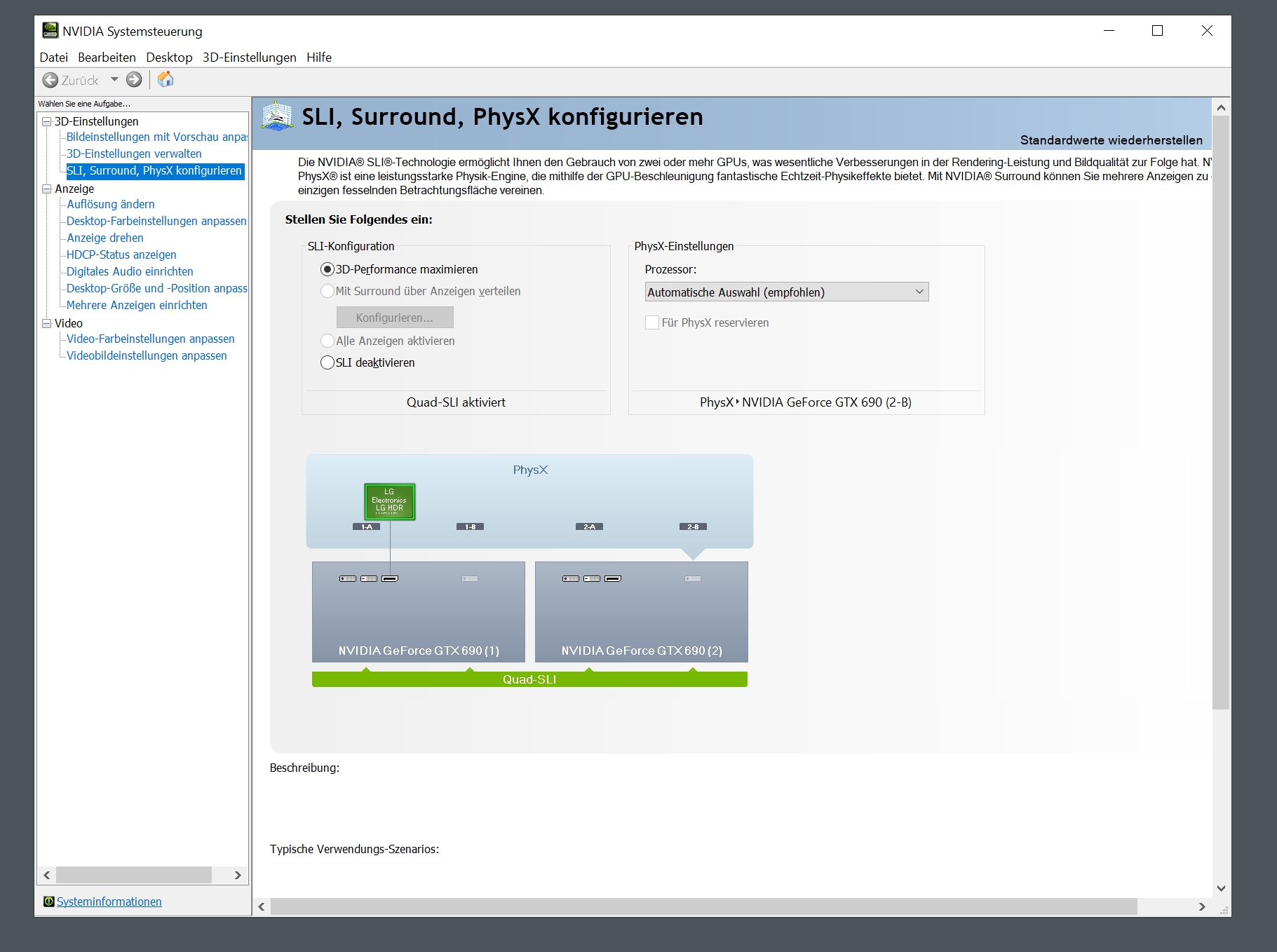Open Anzeige drehen
1277x952 pixels.
click(x=105, y=238)
